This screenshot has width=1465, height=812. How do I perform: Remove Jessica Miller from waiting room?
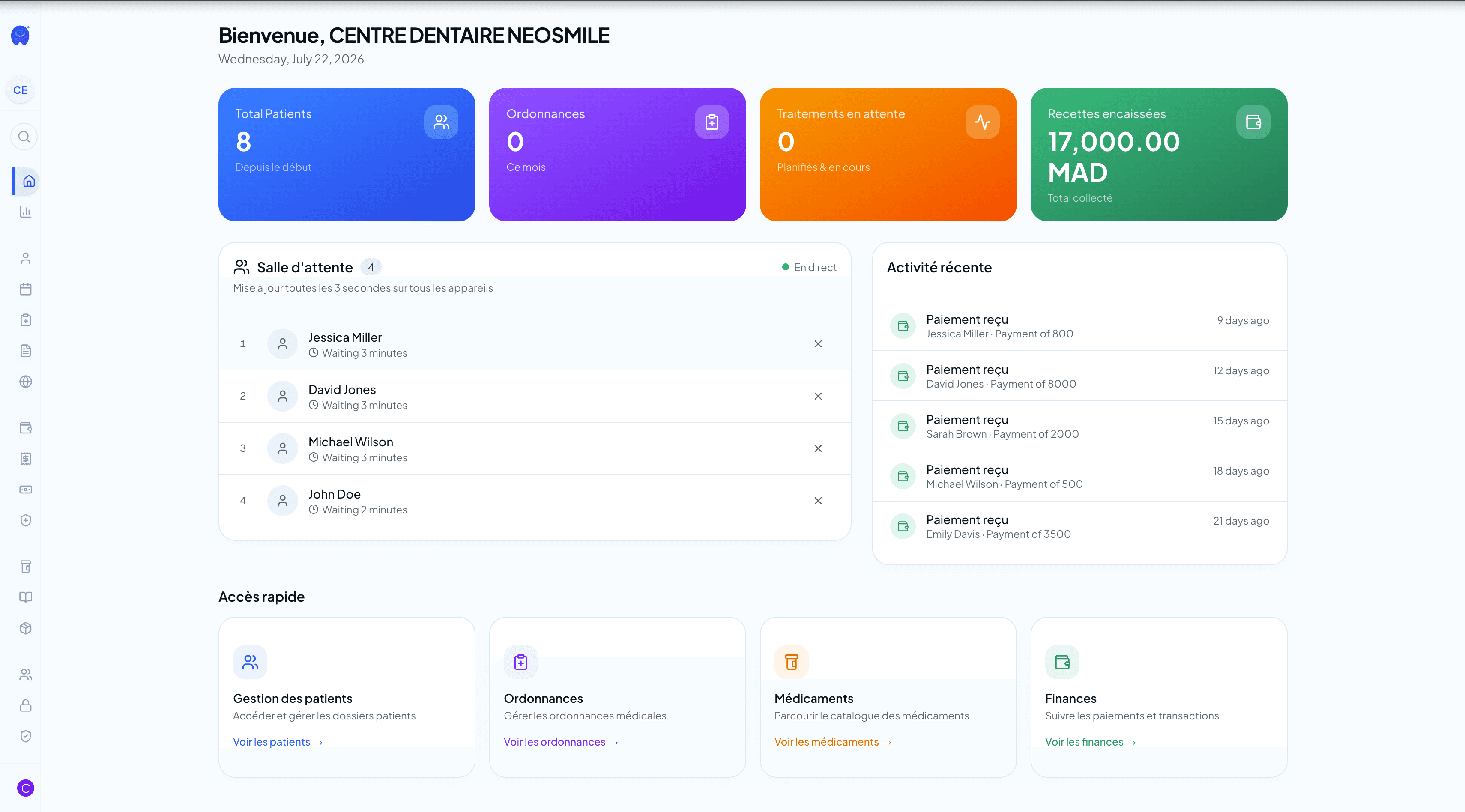click(818, 344)
